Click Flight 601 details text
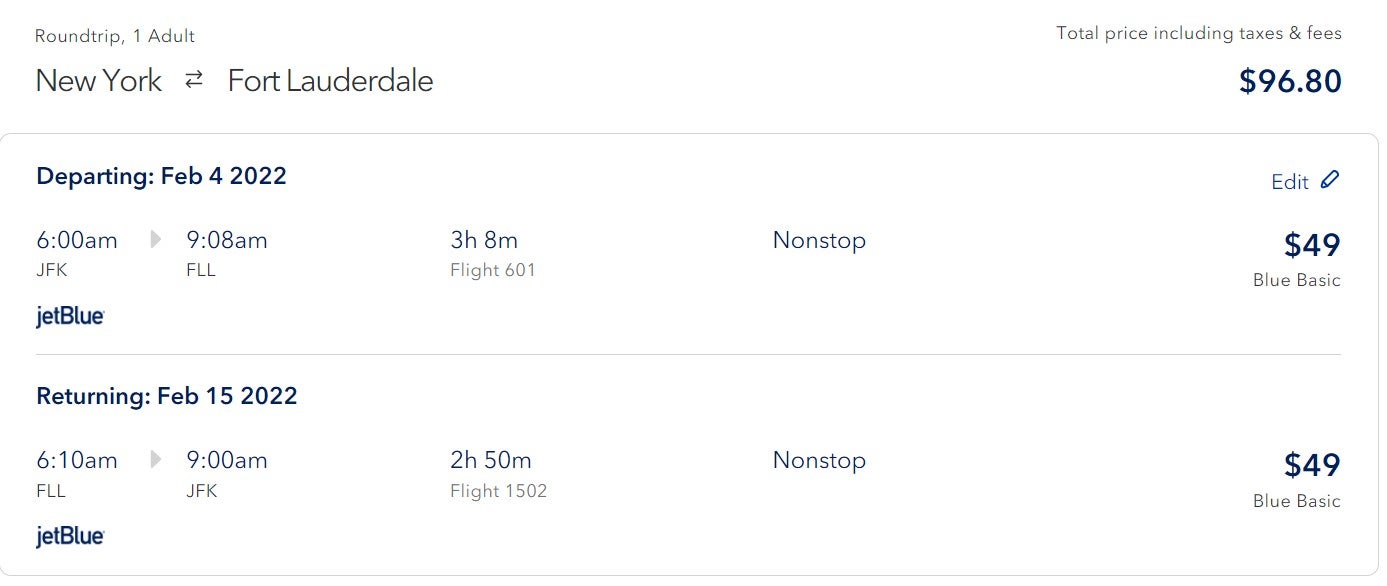1387x586 pixels. [x=492, y=270]
